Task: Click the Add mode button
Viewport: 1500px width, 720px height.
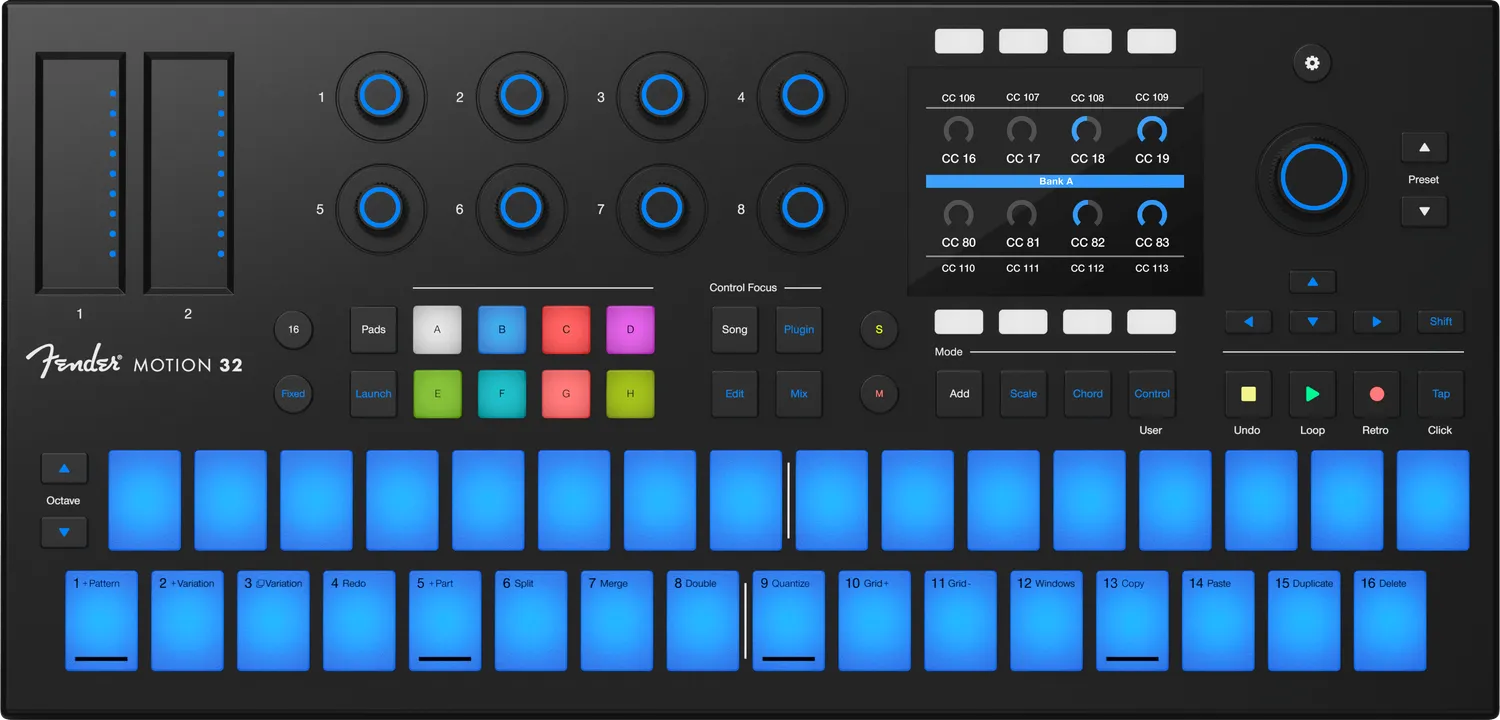Action: click(x=959, y=394)
